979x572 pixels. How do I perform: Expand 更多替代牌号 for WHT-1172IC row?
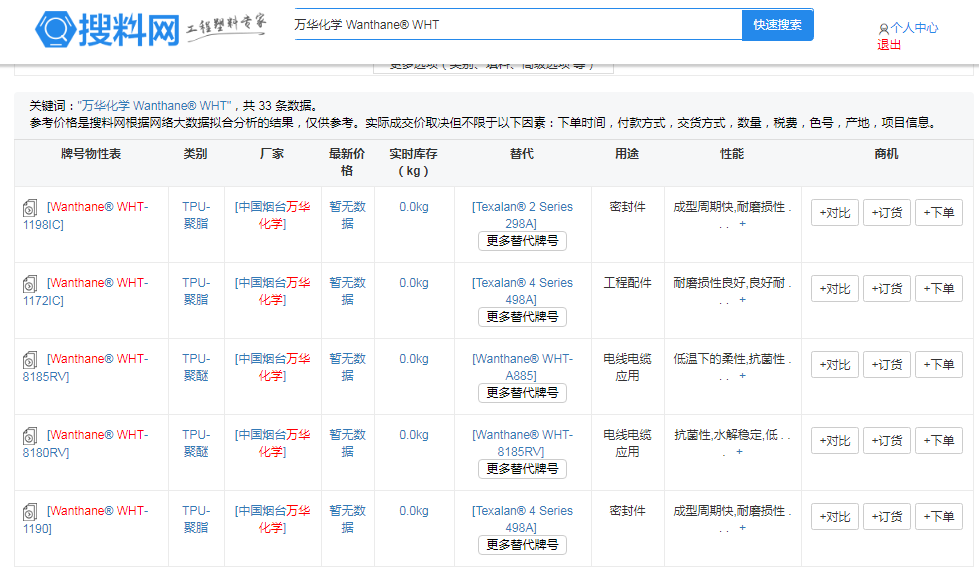coord(522,317)
